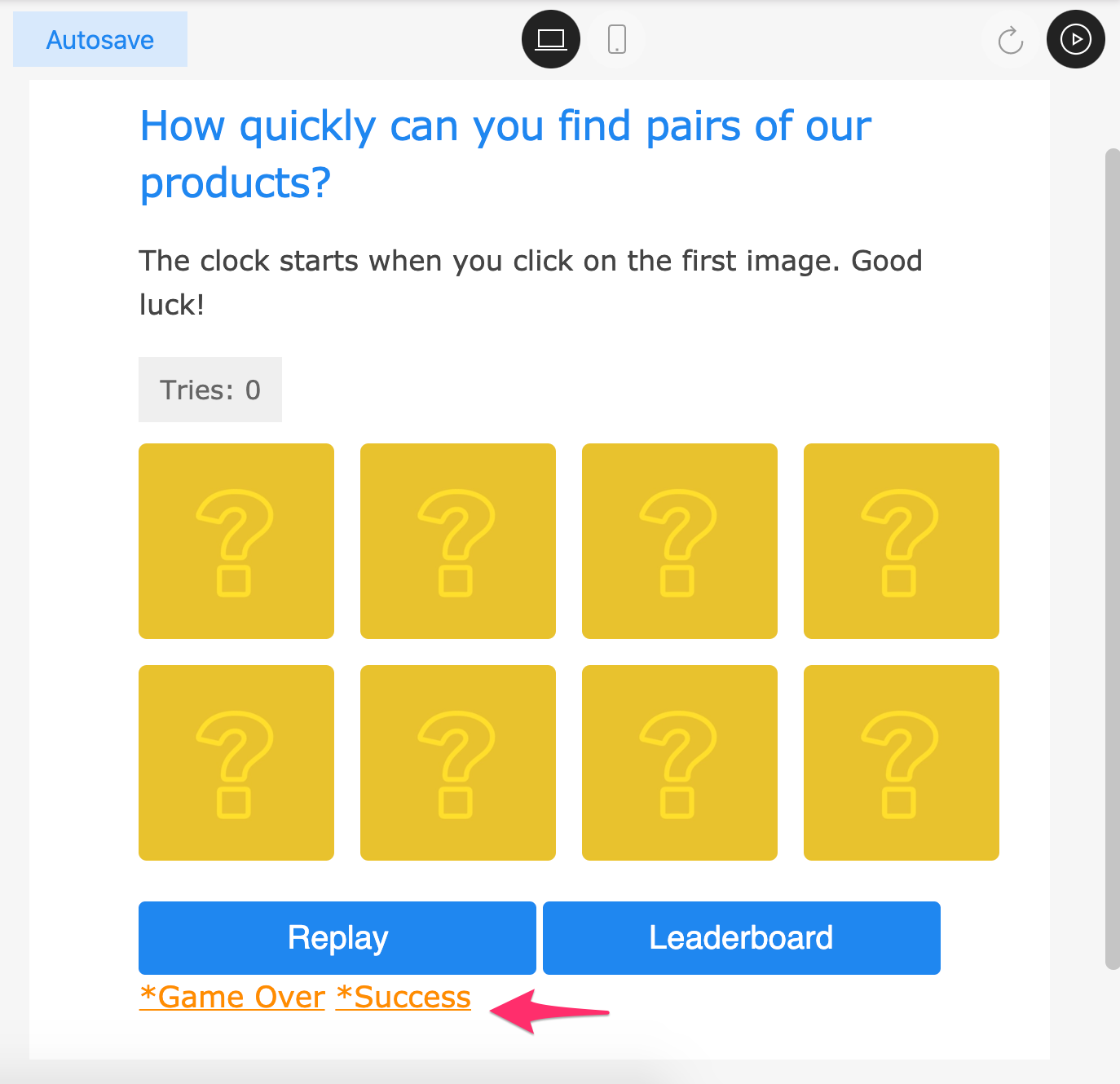1120x1084 pixels.
Task: Open the *Game Over link
Action: pos(232,997)
